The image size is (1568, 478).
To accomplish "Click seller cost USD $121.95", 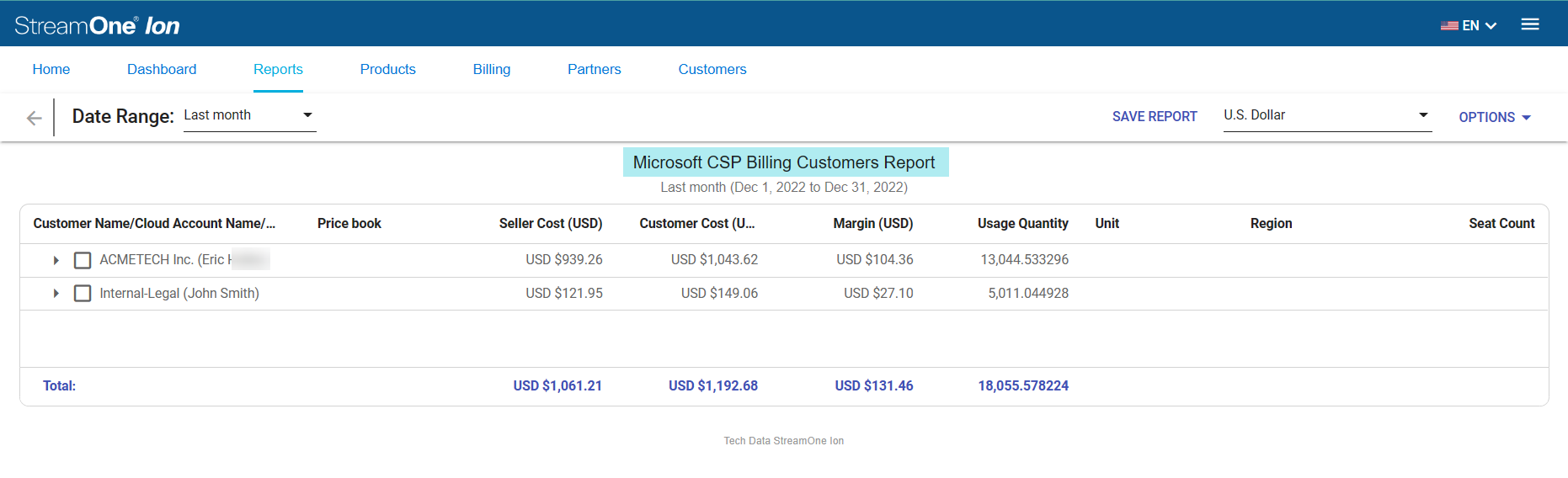I will (x=564, y=294).
